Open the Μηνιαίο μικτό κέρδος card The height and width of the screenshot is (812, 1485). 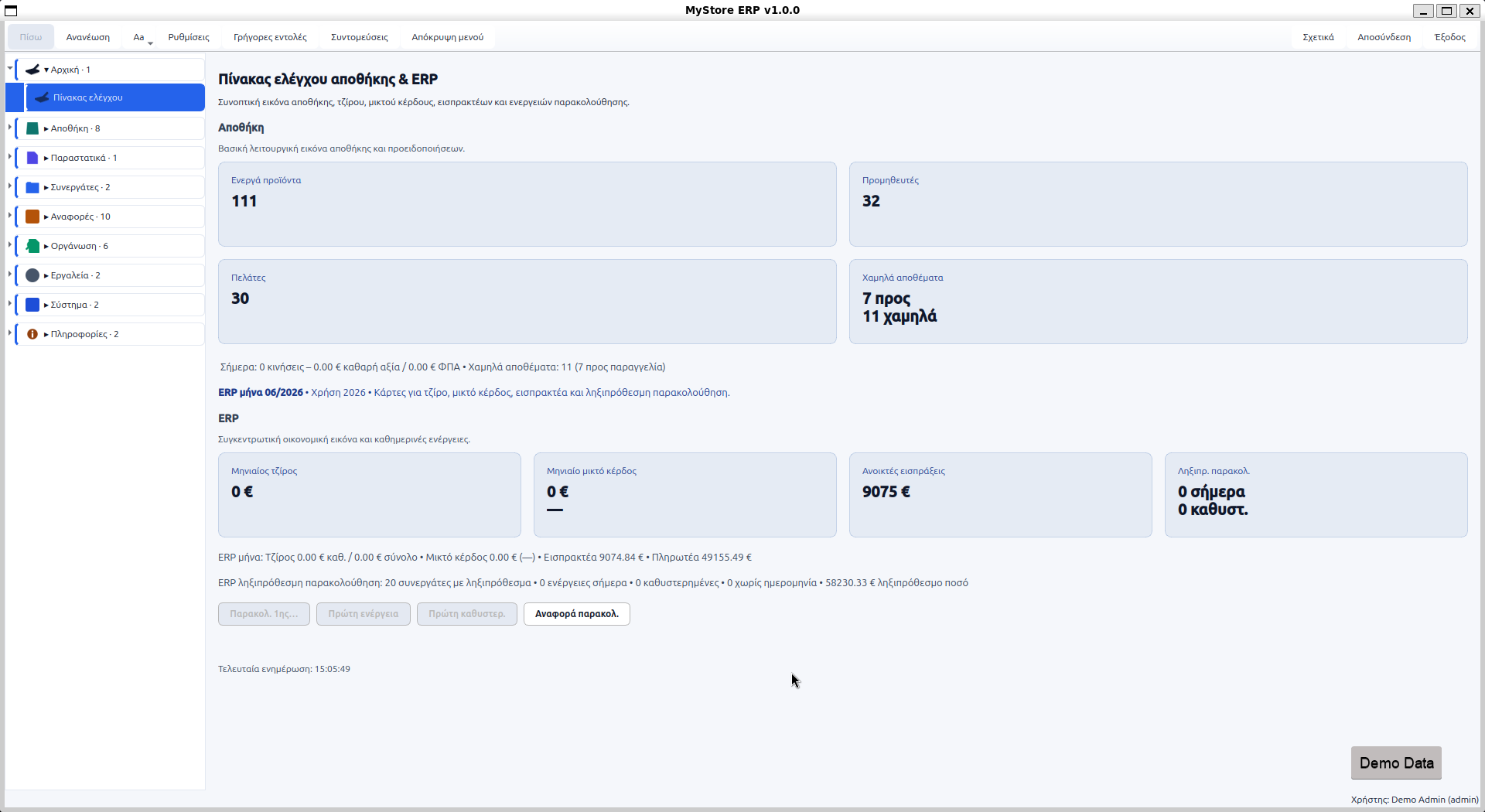click(685, 495)
